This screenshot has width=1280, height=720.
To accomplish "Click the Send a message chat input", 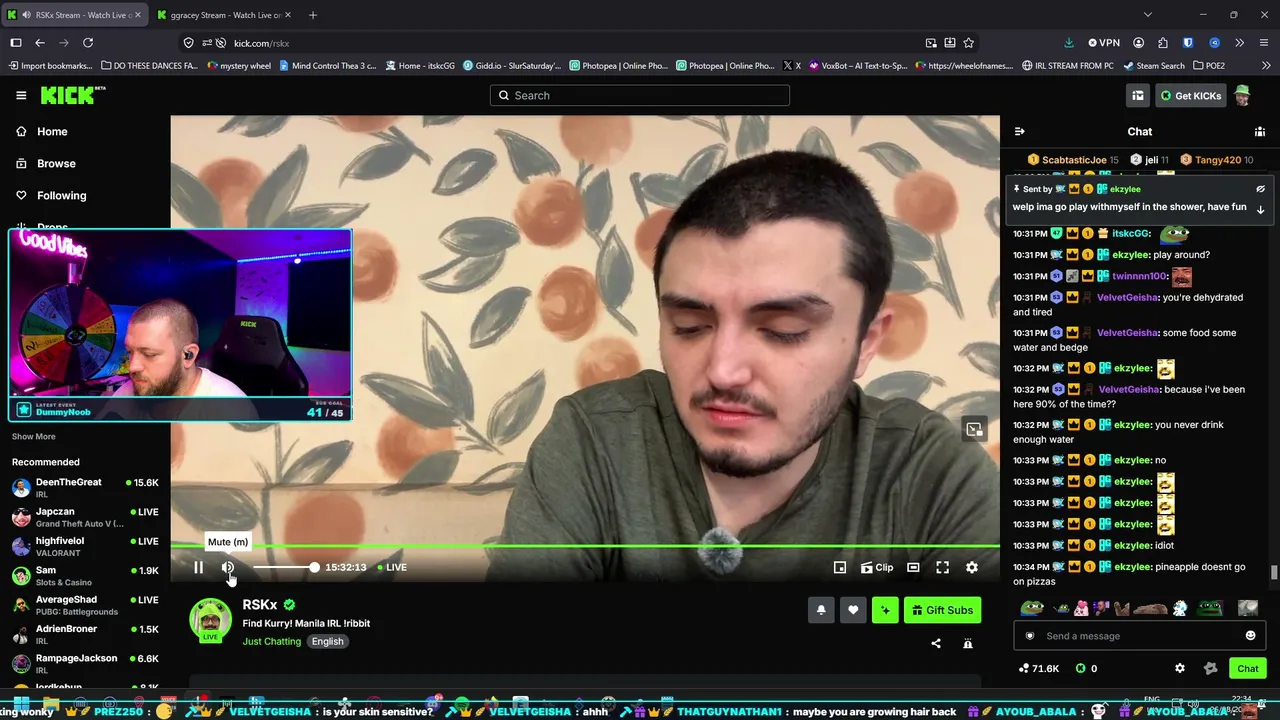I will (1140, 636).
